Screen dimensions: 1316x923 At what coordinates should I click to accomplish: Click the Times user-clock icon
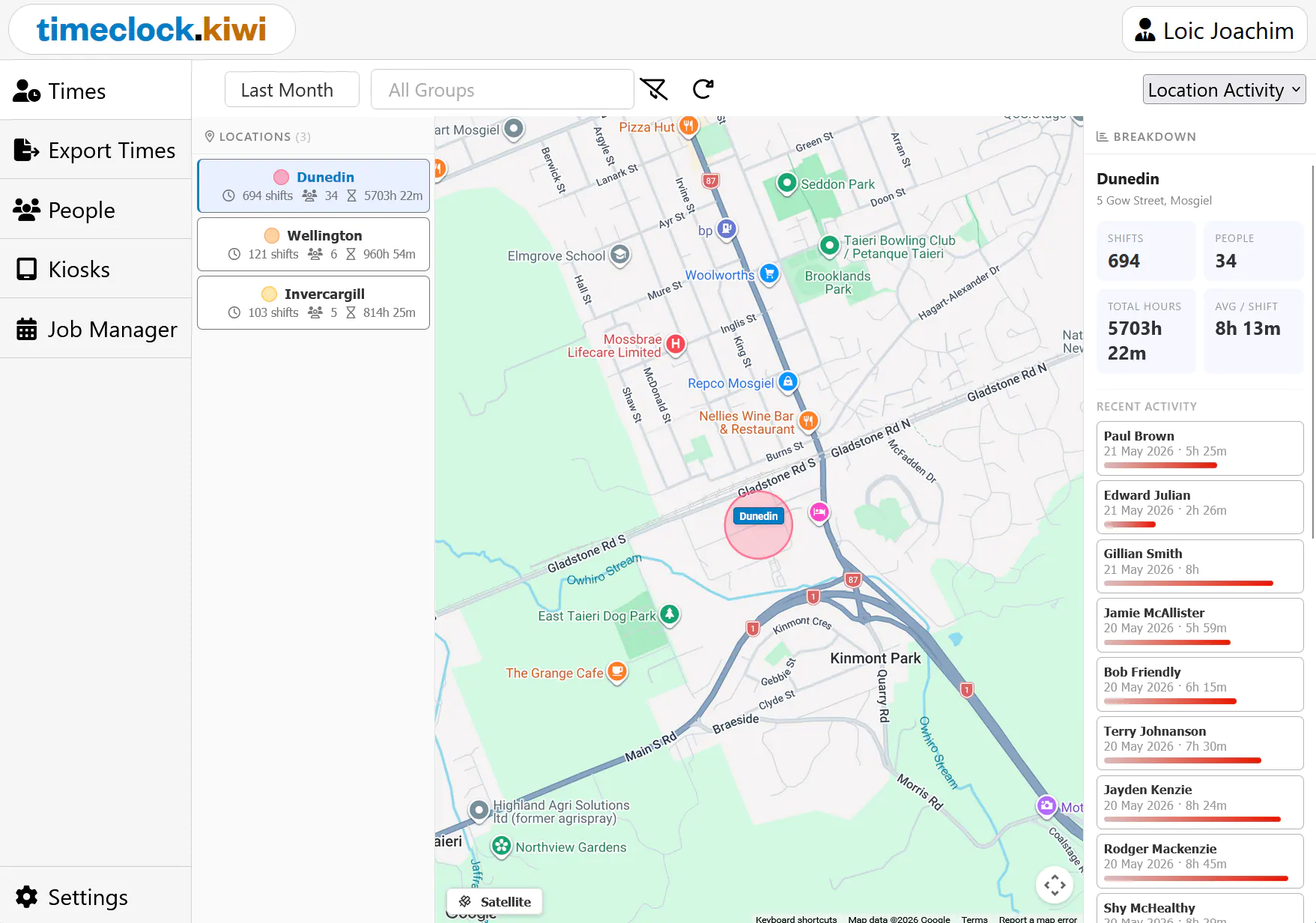pyautogui.click(x=27, y=91)
